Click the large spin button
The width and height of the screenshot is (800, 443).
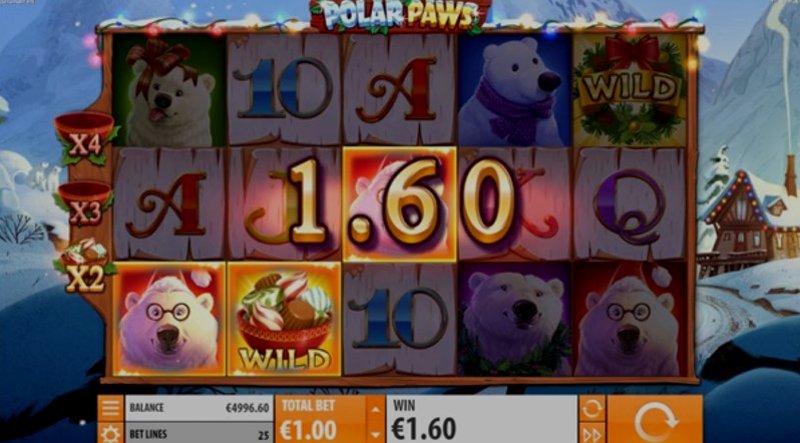(655, 419)
